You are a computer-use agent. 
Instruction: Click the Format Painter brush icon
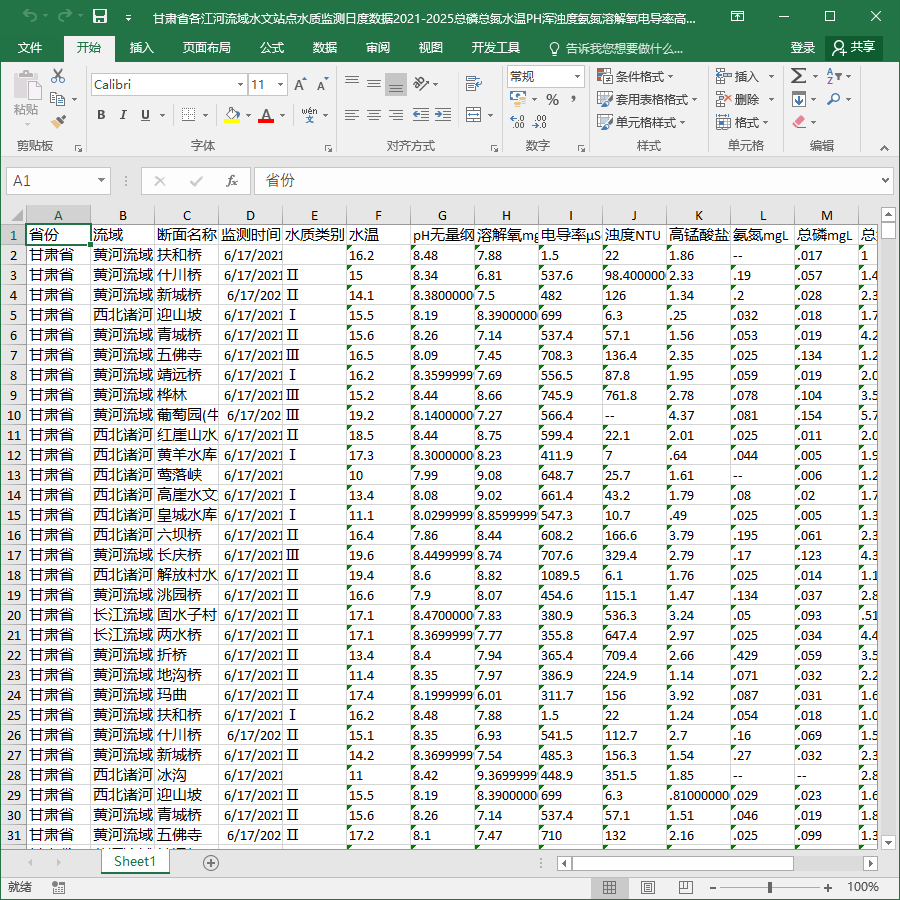tap(58, 121)
